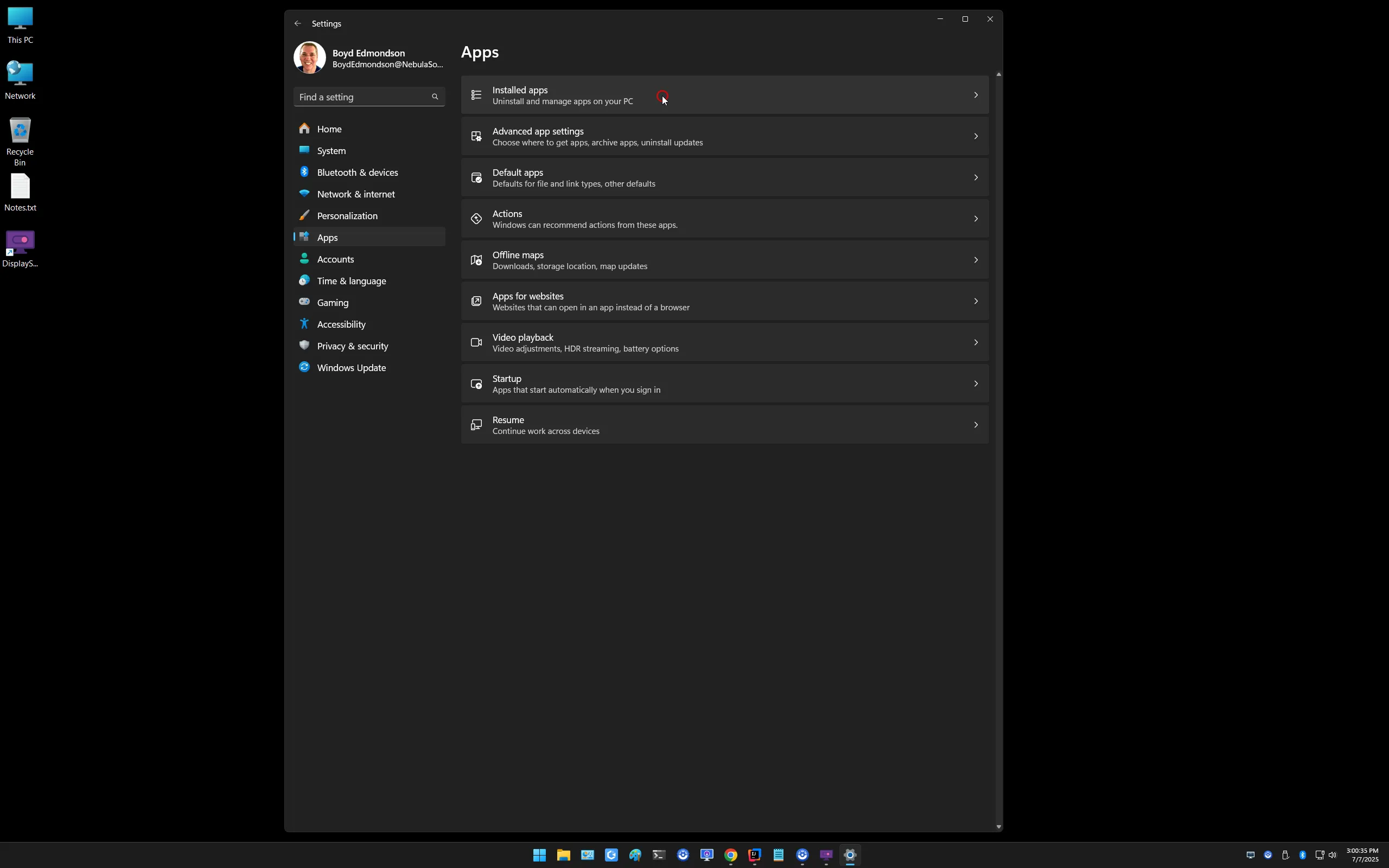This screenshot has height=868, width=1389.
Task: Open Apps for websites settings row
Action: point(724,302)
